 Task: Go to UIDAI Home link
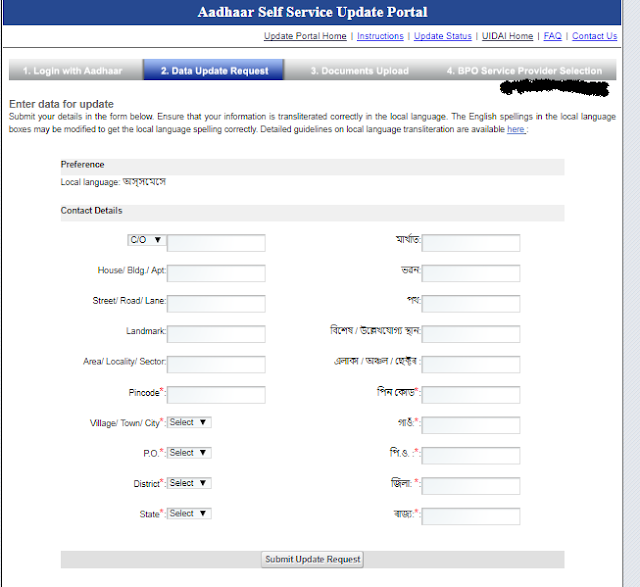click(x=507, y=36)
